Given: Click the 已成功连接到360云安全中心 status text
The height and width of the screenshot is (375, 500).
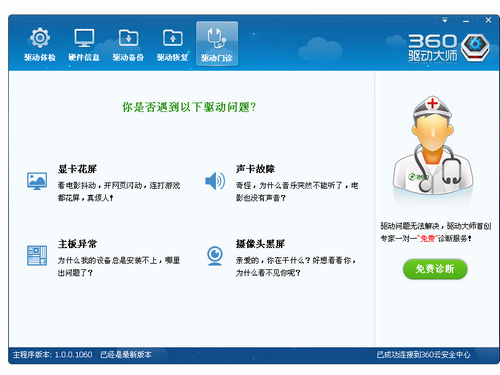Looking at the screenshot, I should pyautogui.click(x=424, y=355).
